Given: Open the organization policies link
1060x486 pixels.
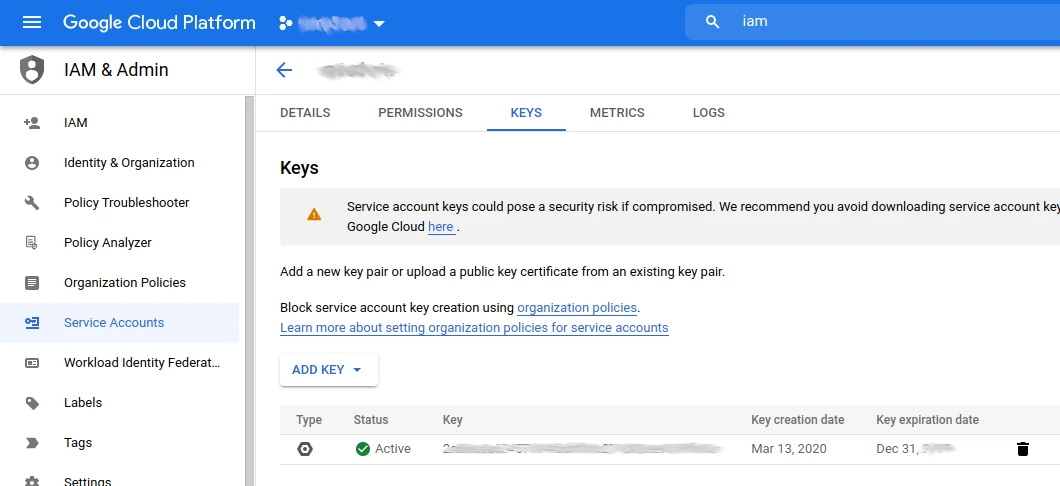Looking at the screenshot, I should [577, 308].
